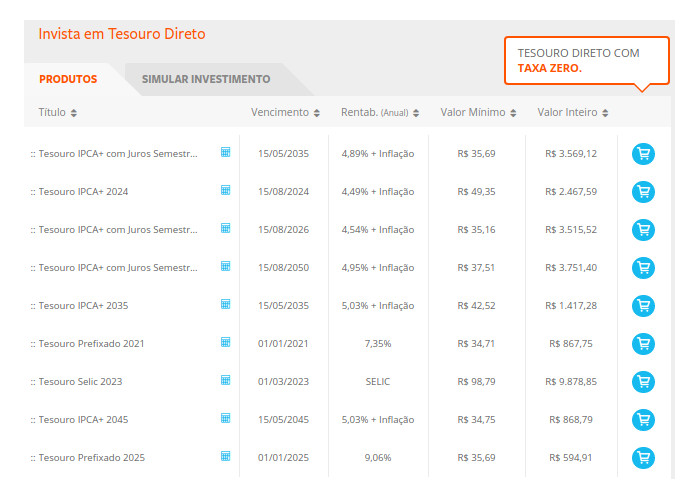Open calculator icon for Tesouro Selic 2023
700x500 pixels.
coord(226,380)
